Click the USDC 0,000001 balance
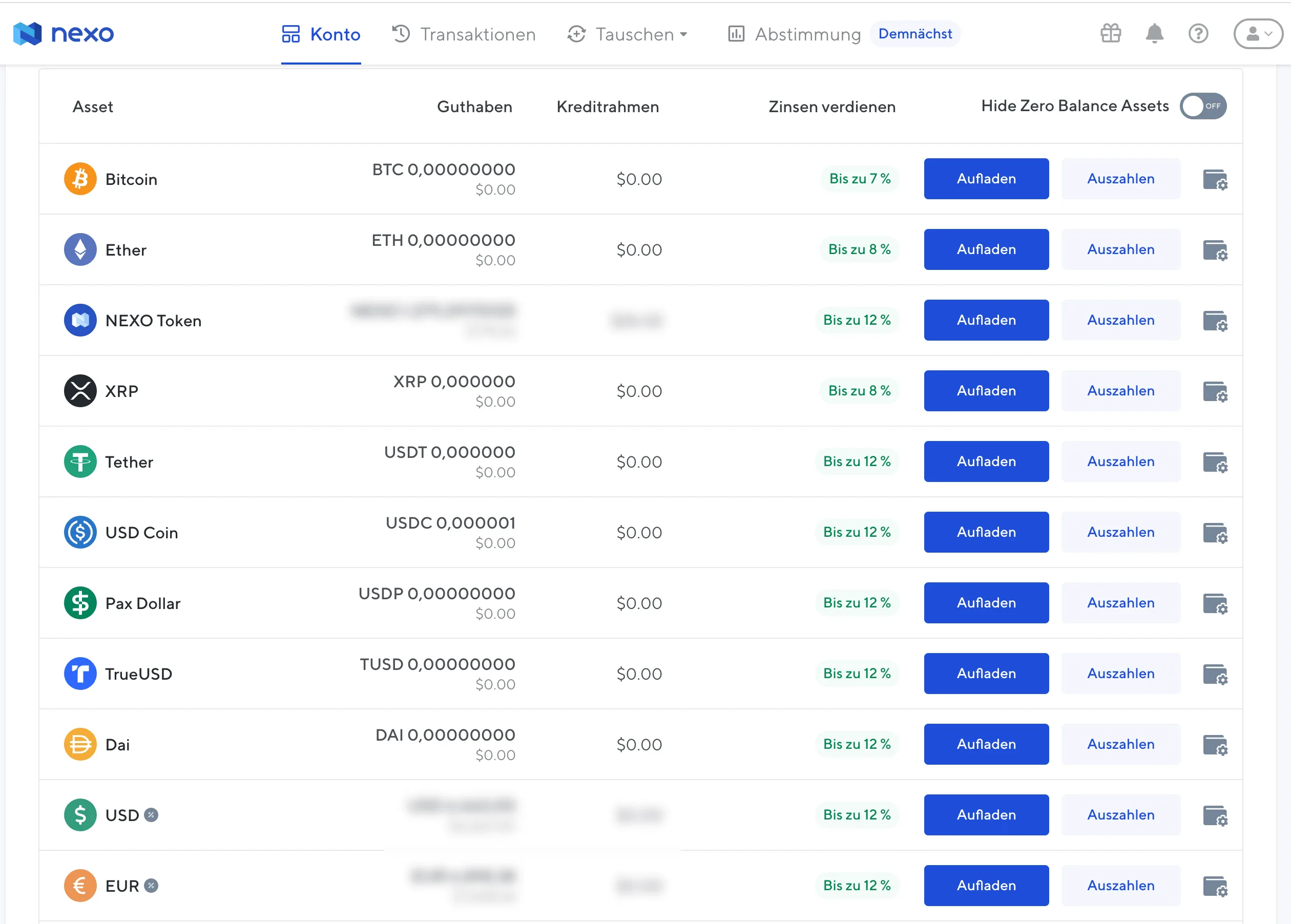This screenshot has width=1291, height=924. (450, 523)
